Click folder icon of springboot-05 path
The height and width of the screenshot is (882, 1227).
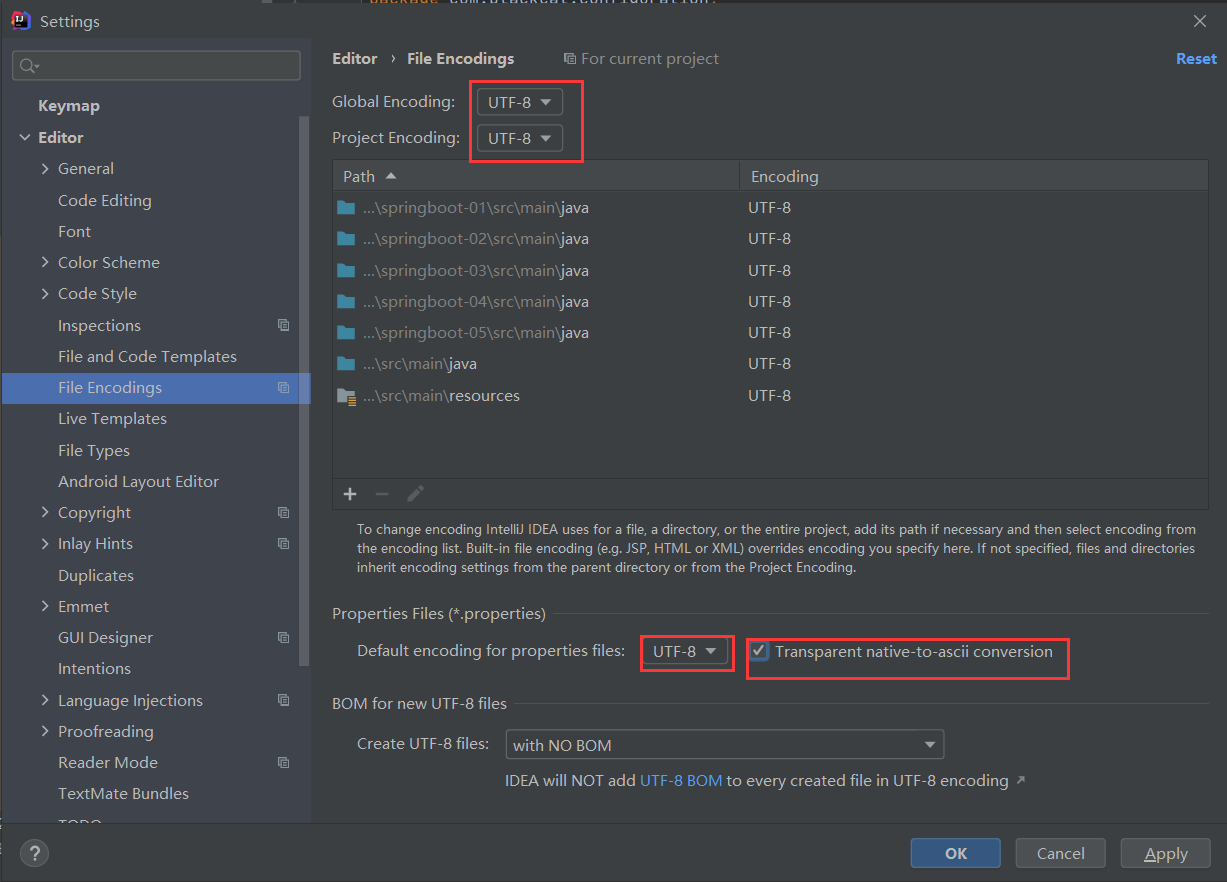click(x=346, y=332)
